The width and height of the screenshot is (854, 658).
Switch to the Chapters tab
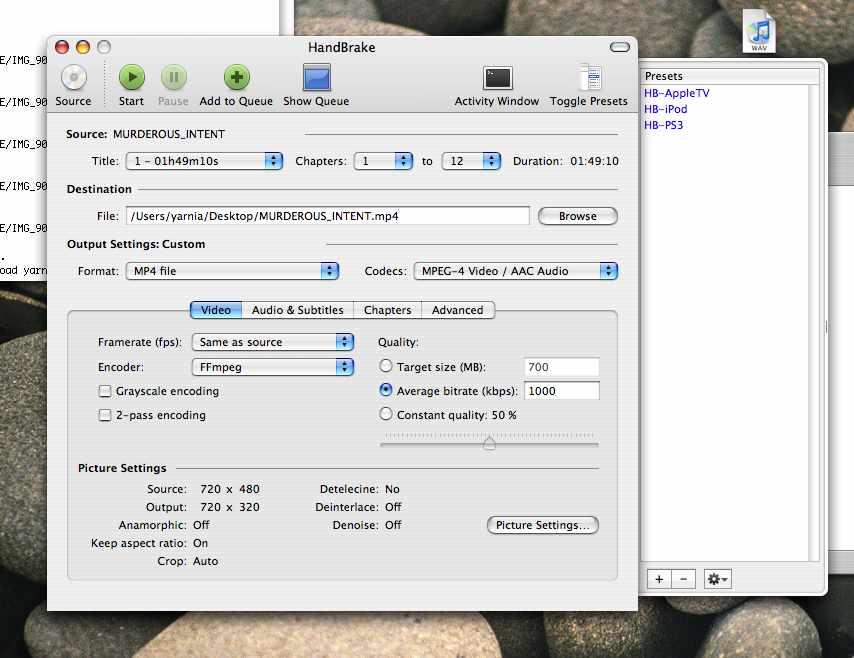pyautogui.click(x=388, y=310)
